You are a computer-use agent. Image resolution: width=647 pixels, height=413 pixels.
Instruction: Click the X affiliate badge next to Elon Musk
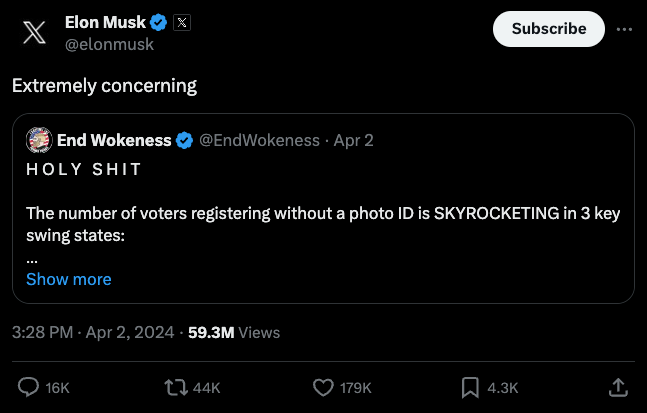click(x=182, y=22)
